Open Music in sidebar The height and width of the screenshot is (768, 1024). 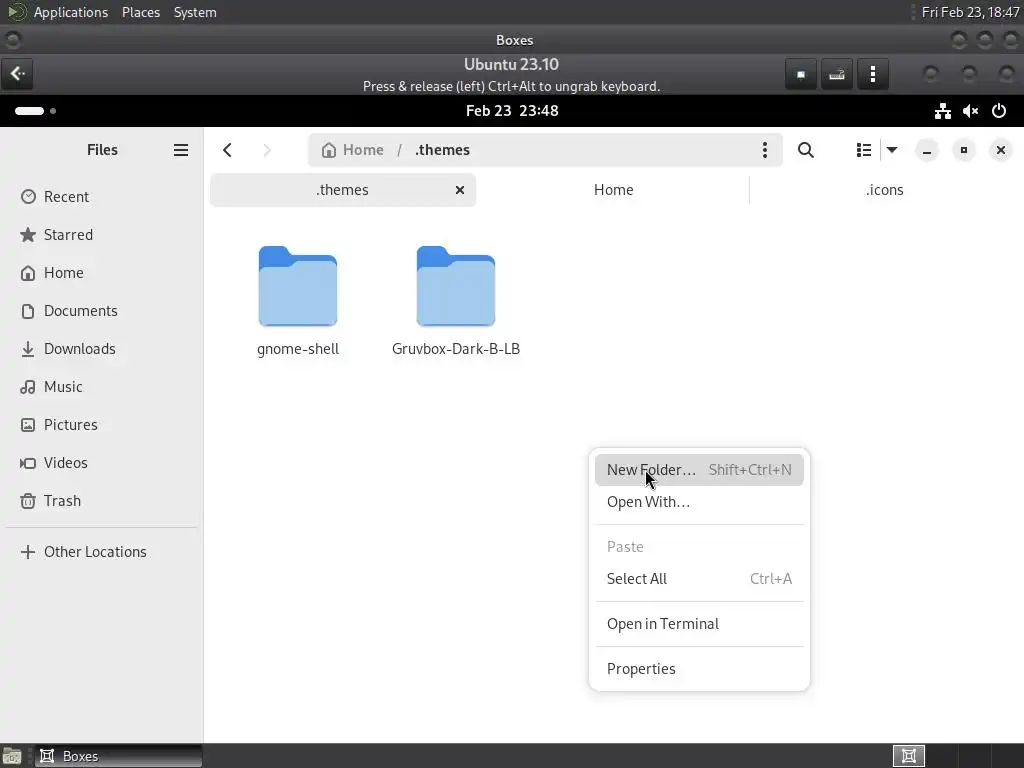(102, 387)
